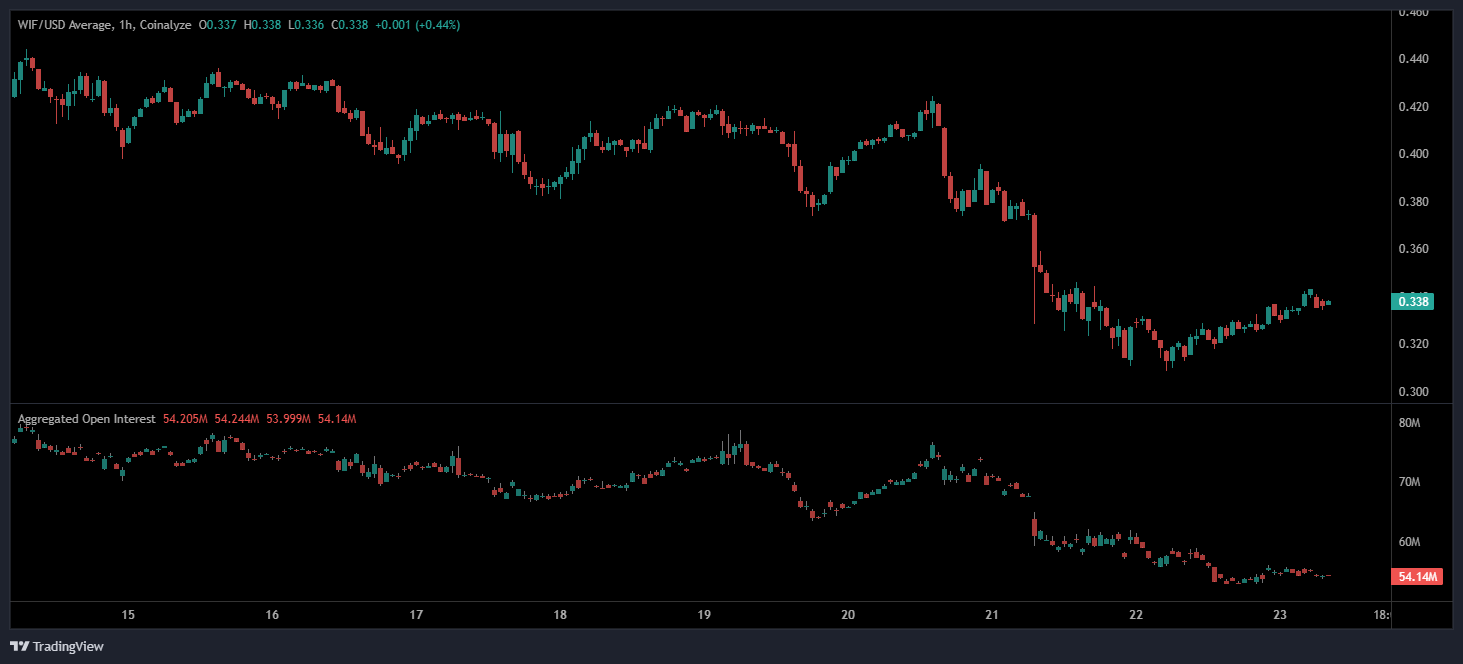This screenshot has width=1463, height=664.
Task: Select date label 23 on time axis
Action: [x=1279, y=615]
